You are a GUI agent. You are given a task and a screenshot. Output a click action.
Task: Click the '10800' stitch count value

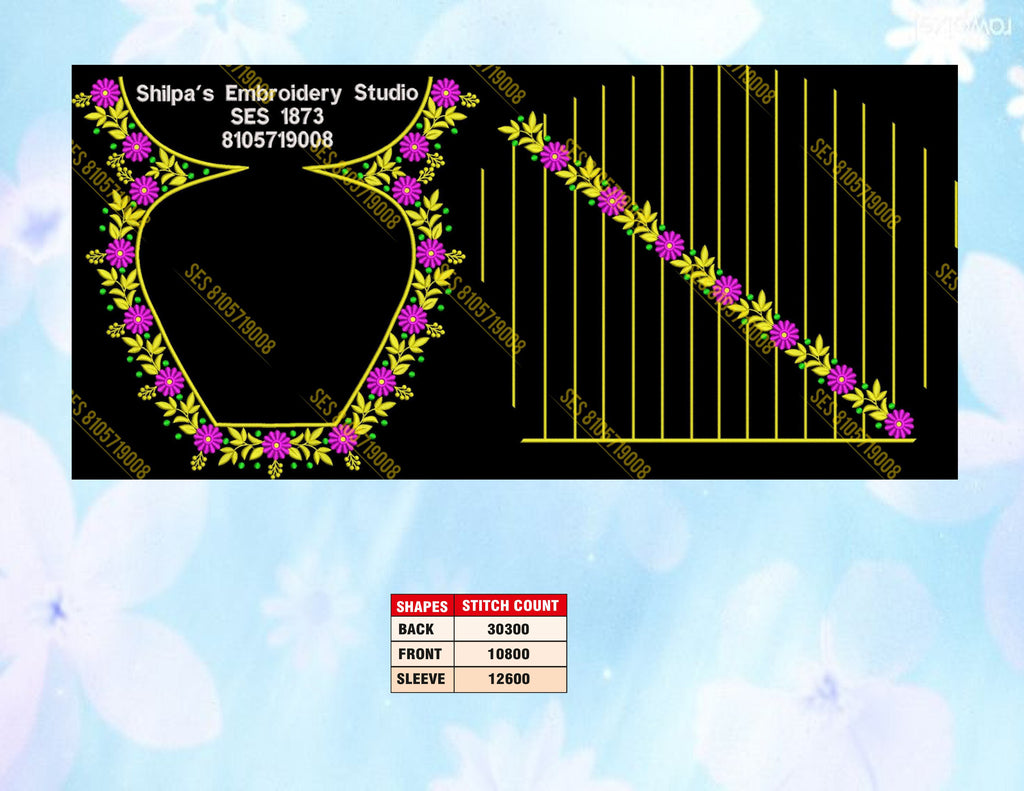click(x=508, y=654)
